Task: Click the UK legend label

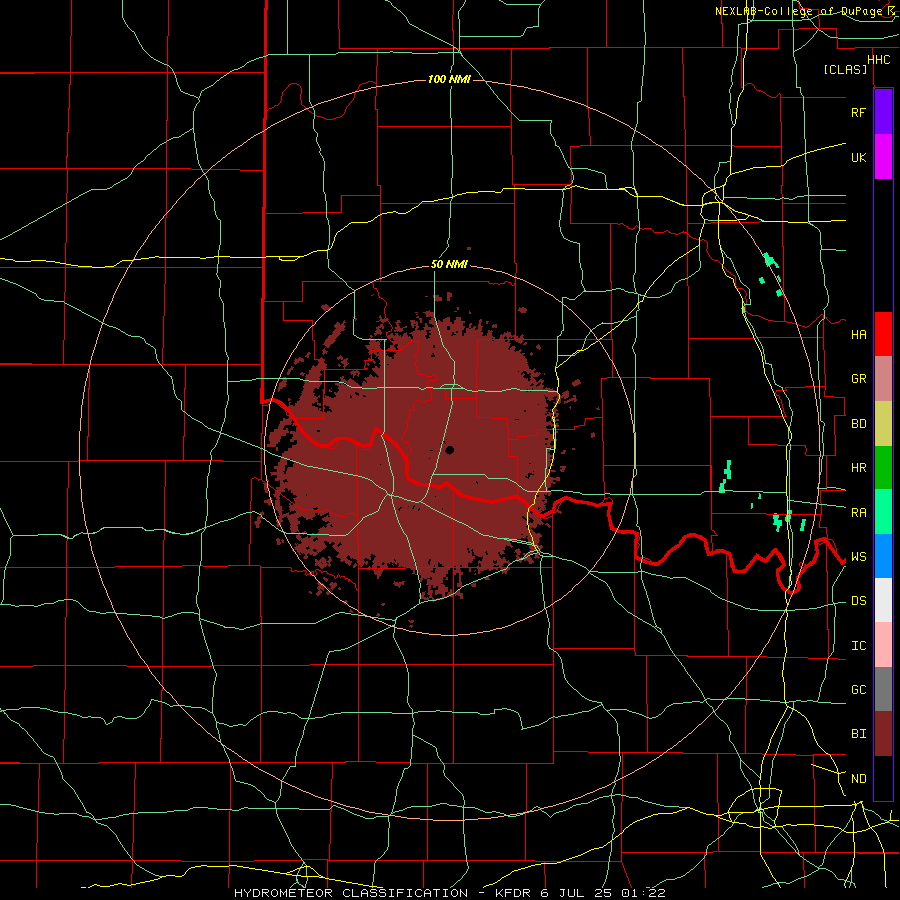Action: [x=858, y=157]
